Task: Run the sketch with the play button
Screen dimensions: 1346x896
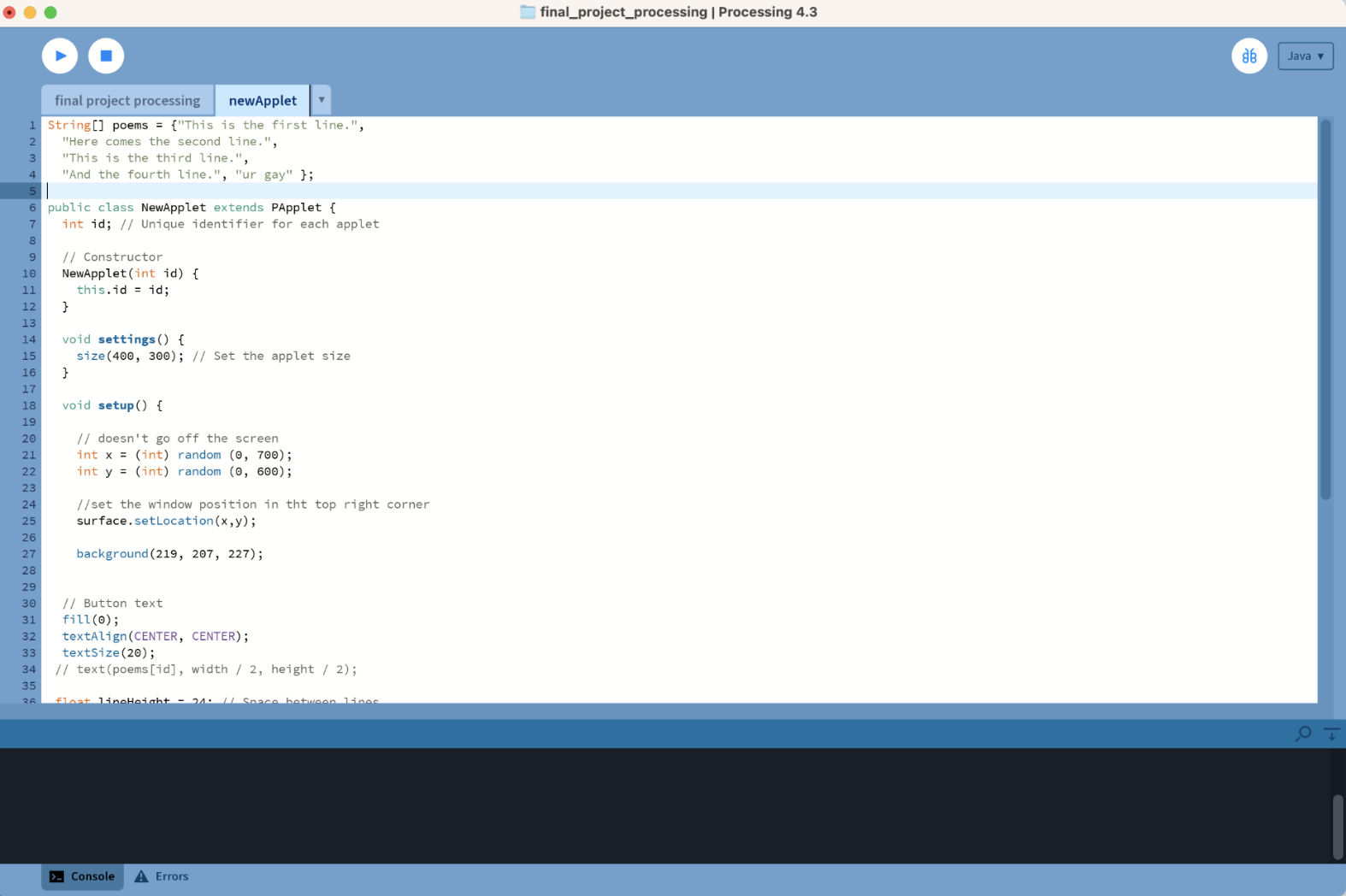Action: (60, 56)
